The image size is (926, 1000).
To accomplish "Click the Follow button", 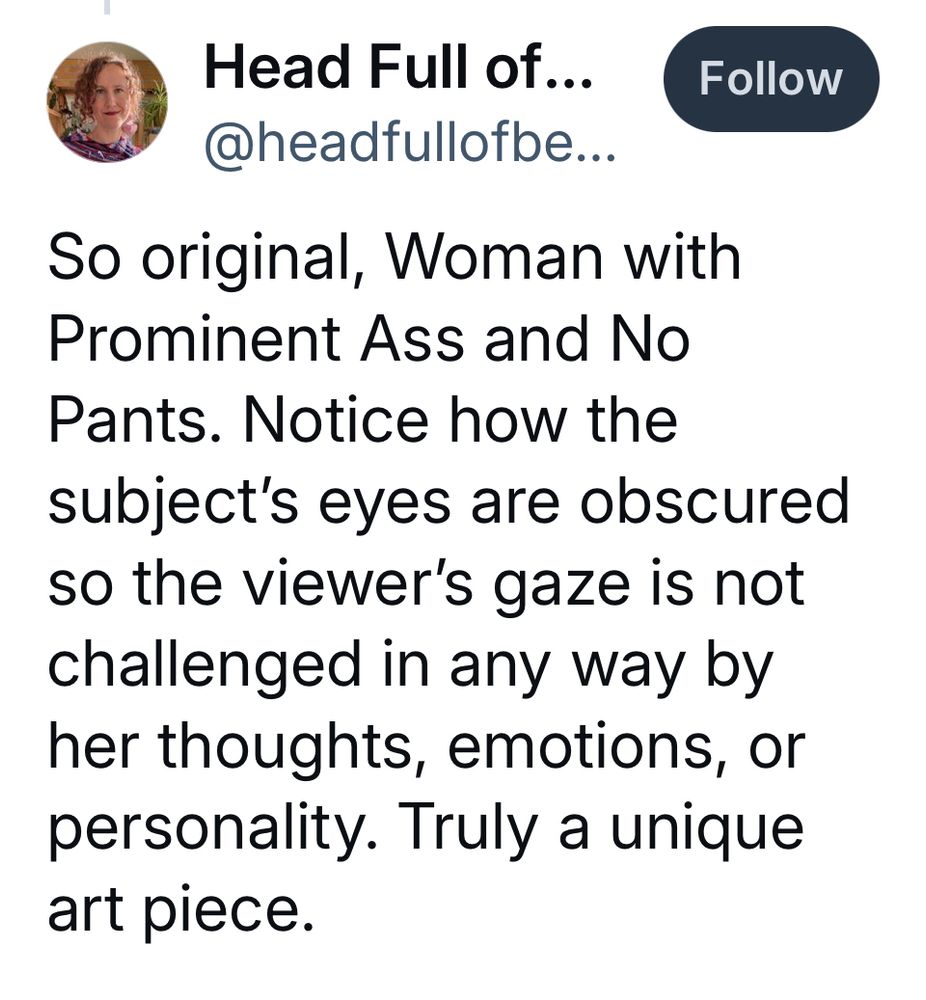I will [770, 79].
